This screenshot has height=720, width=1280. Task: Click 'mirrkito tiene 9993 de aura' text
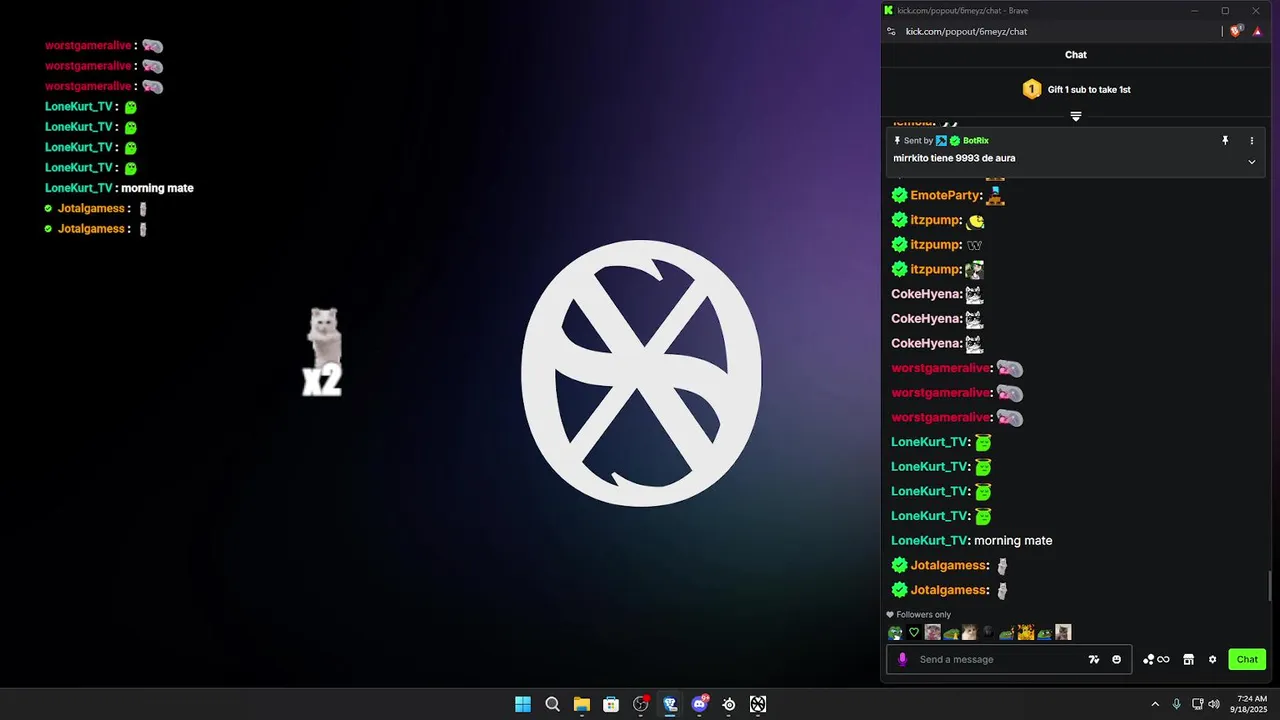coord(954,158)
